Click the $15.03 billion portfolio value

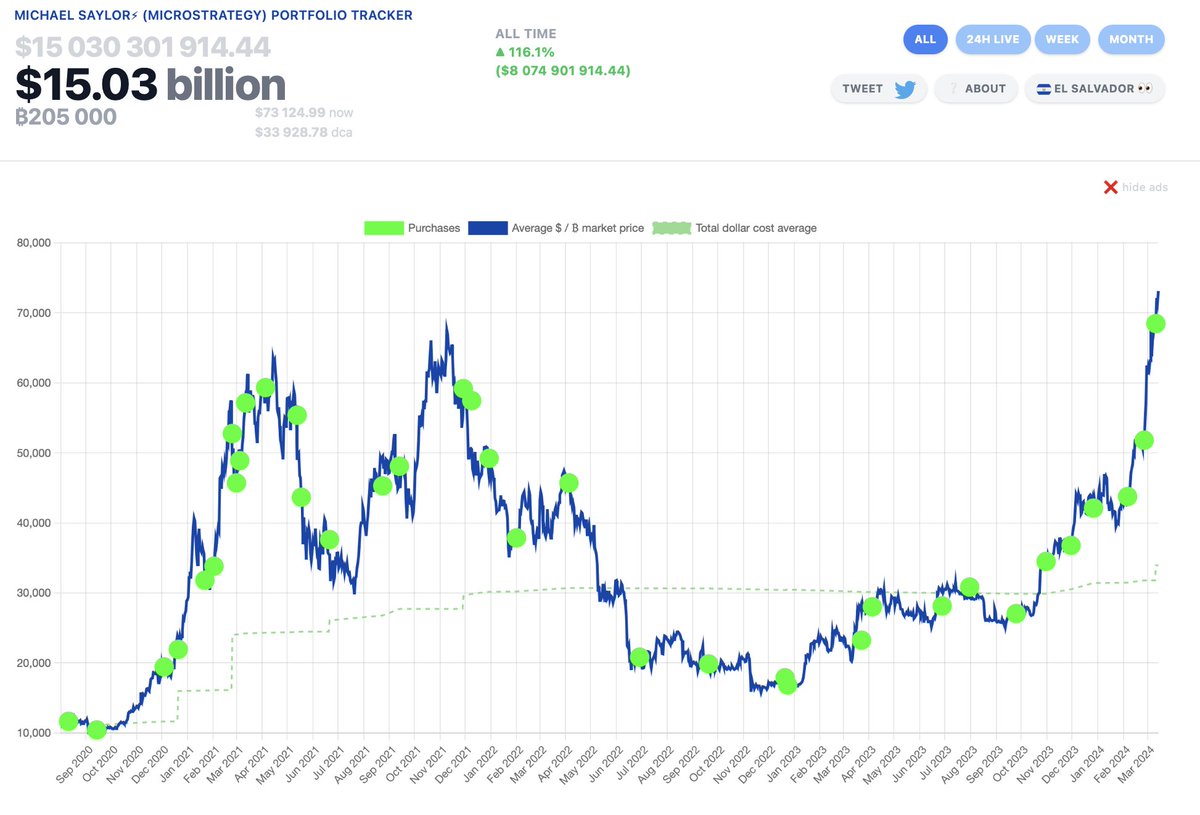coord(150,84)
